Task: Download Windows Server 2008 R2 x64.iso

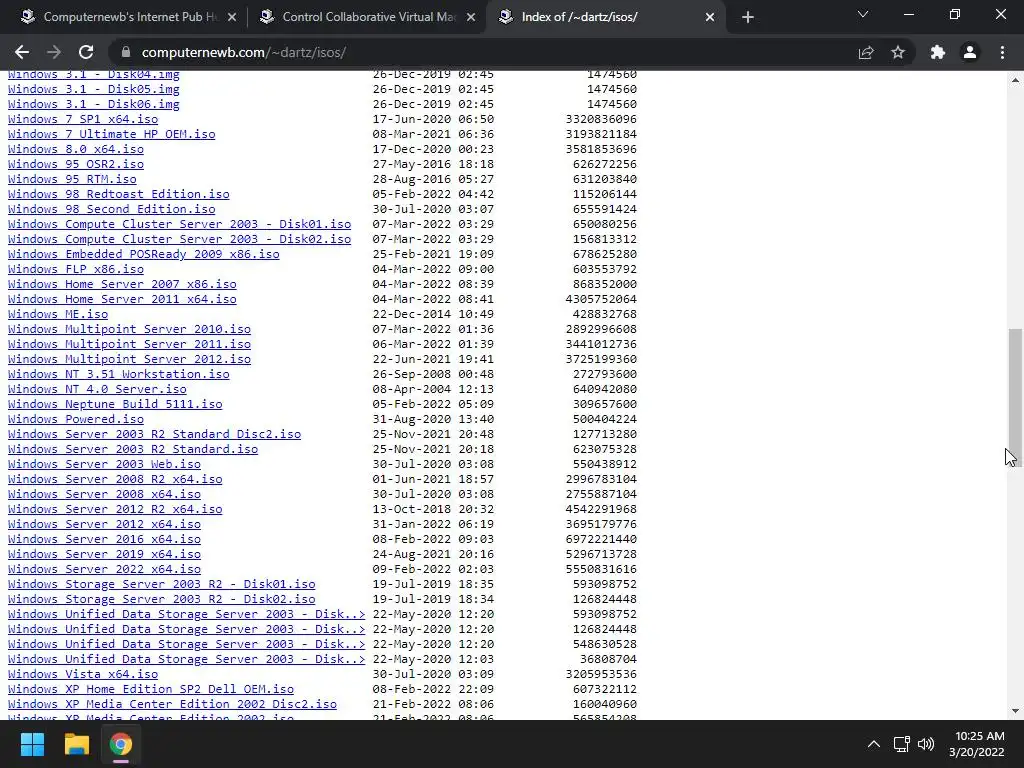Action: click(115, 479)
